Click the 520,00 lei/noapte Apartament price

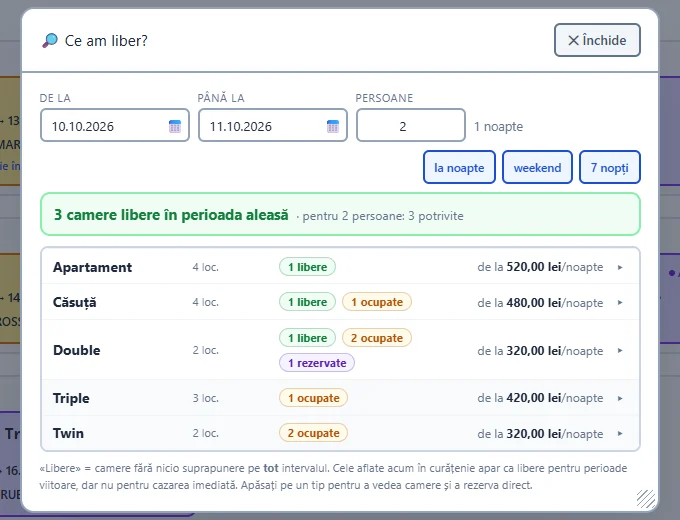pos(555,267)
